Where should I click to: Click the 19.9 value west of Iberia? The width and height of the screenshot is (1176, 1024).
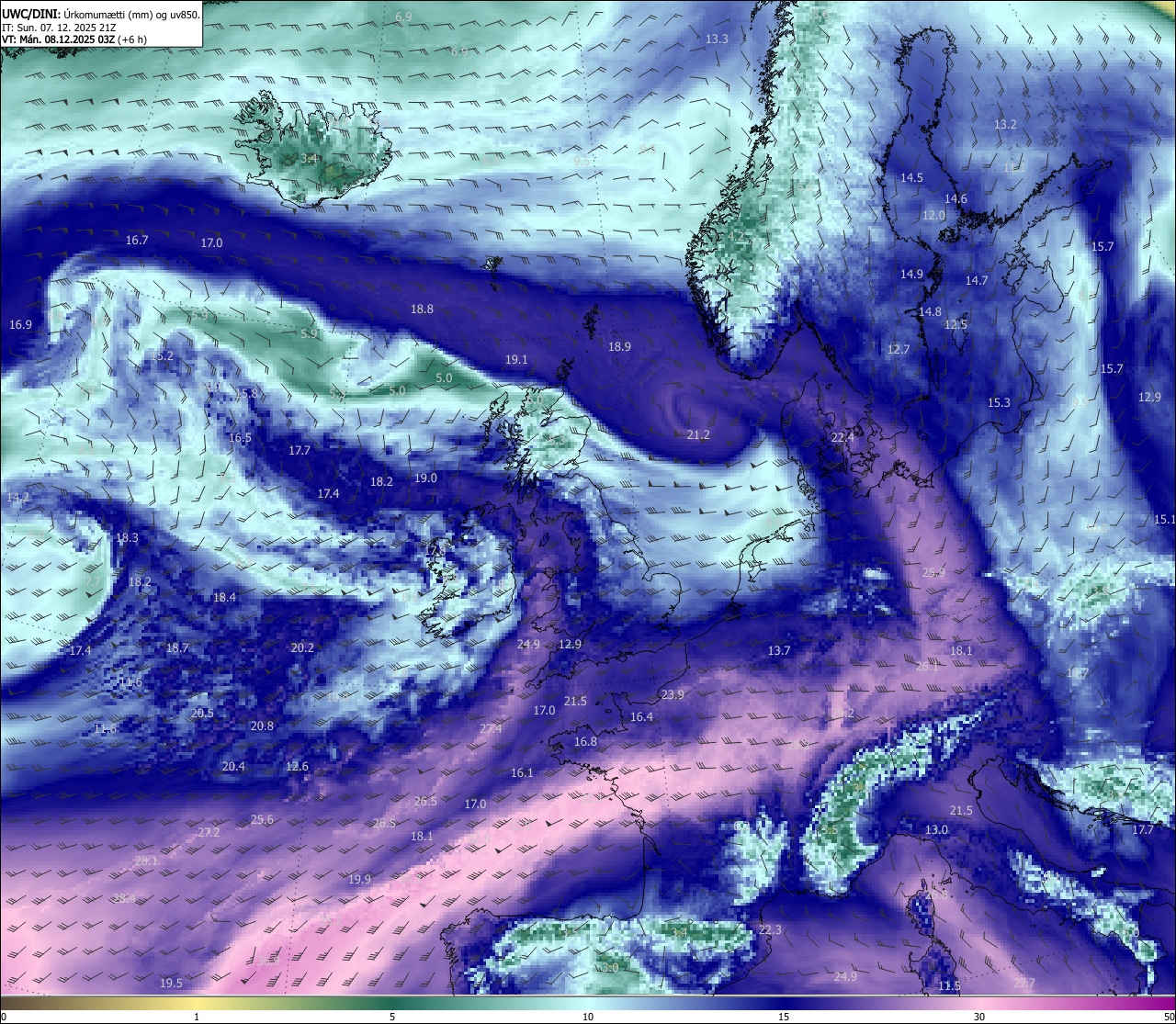point(359,879)
